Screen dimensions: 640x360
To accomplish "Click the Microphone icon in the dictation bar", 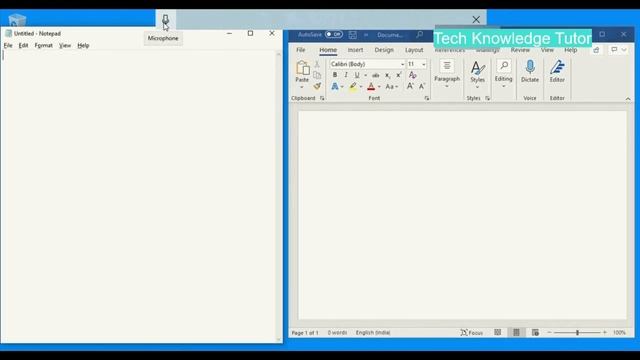I will 165,19.
